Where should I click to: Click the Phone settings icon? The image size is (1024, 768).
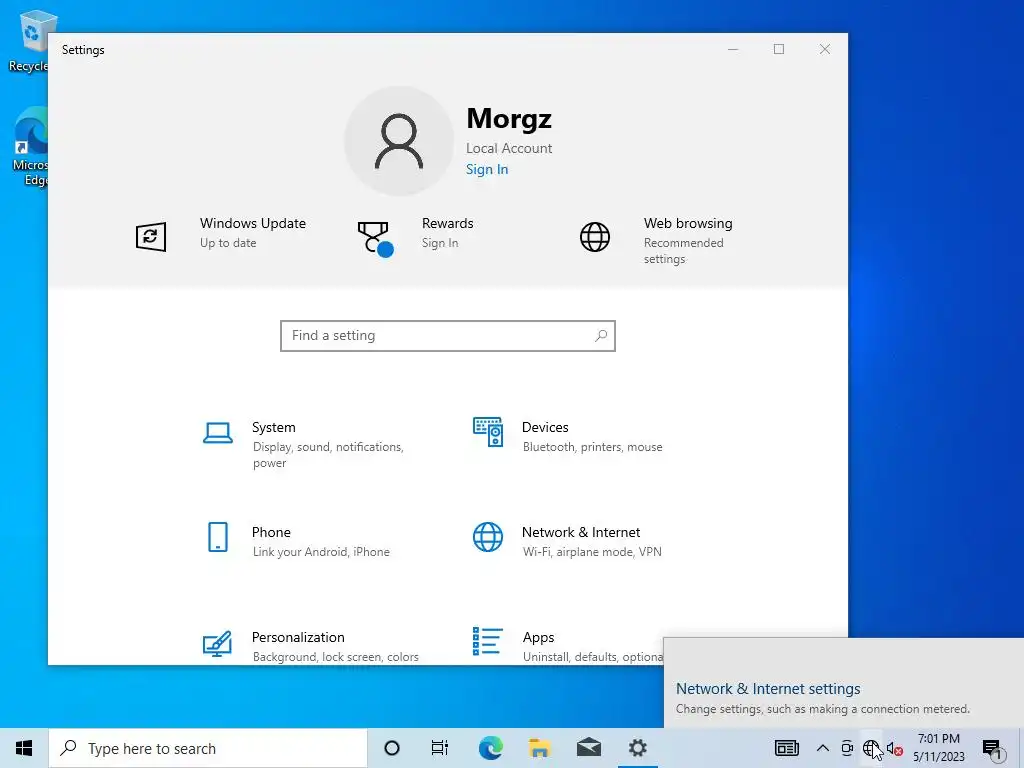(217, 537)
